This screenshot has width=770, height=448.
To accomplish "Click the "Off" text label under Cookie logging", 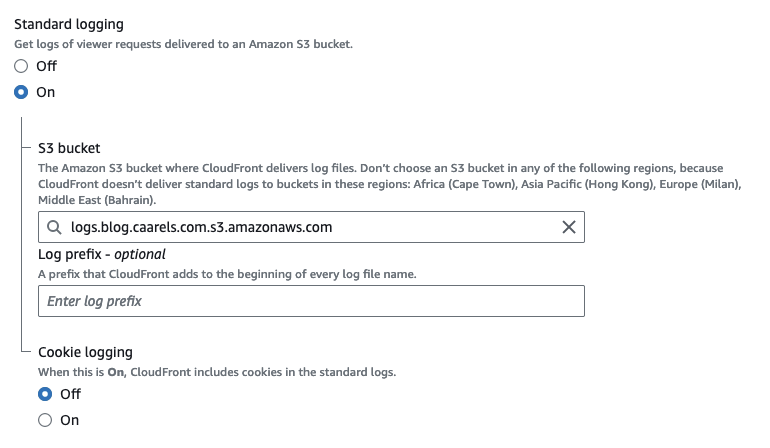I will (70, 394).
